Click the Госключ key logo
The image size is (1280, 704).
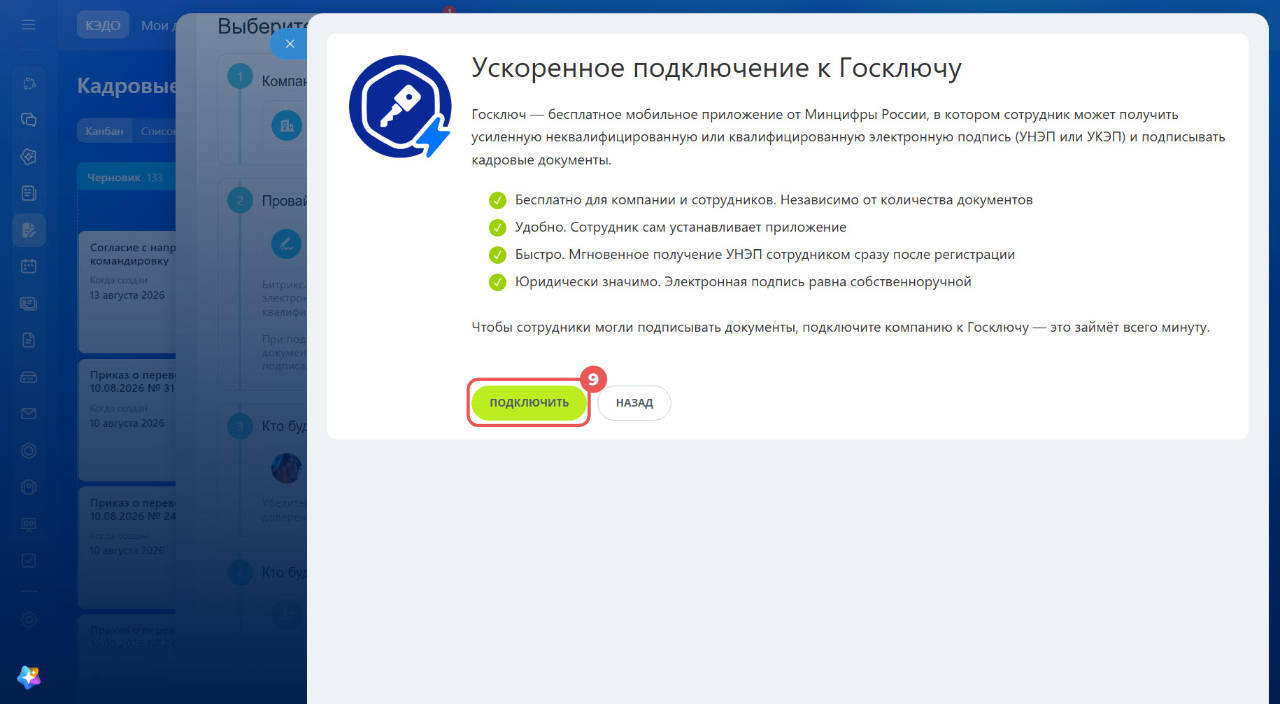pyautogui.click(x=399, y=107)
